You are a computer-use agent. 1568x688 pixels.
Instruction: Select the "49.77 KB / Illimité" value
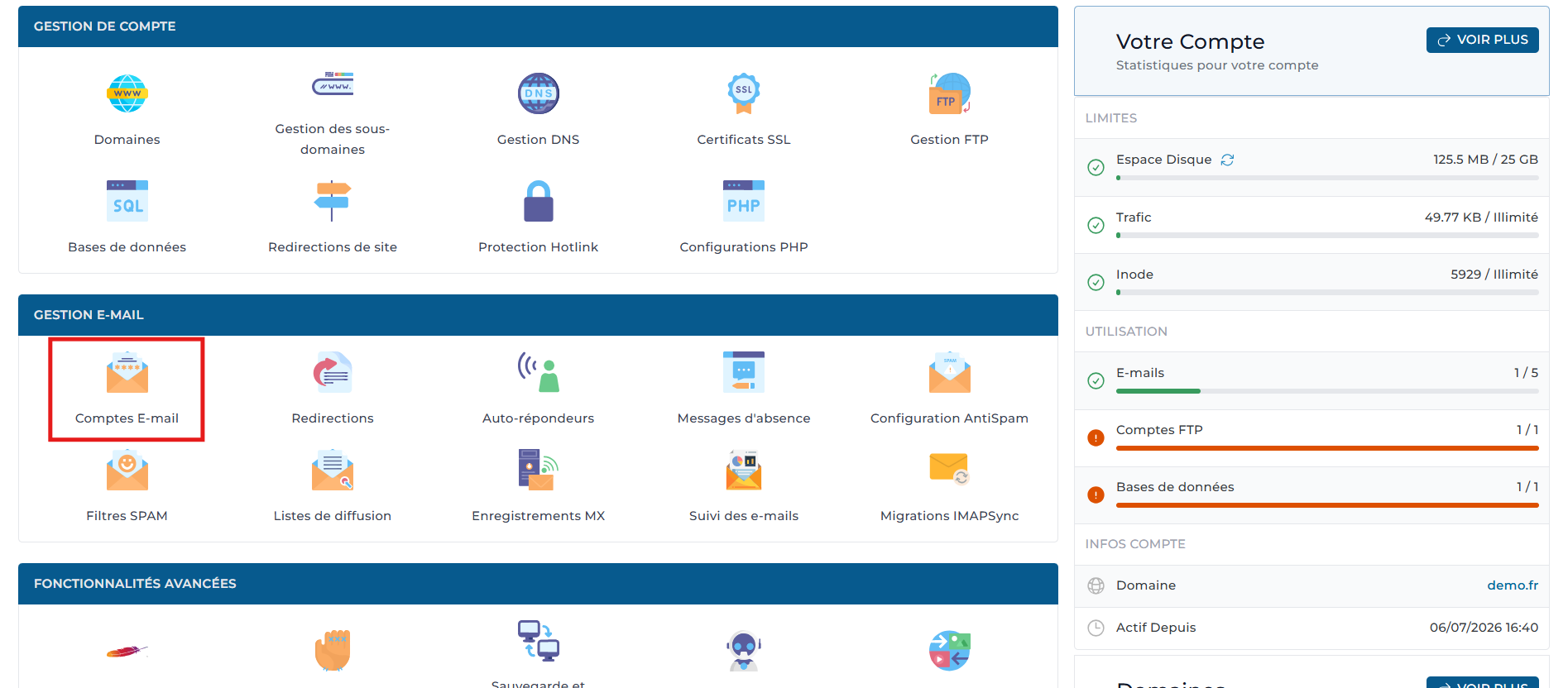(x=1481, y=217)
